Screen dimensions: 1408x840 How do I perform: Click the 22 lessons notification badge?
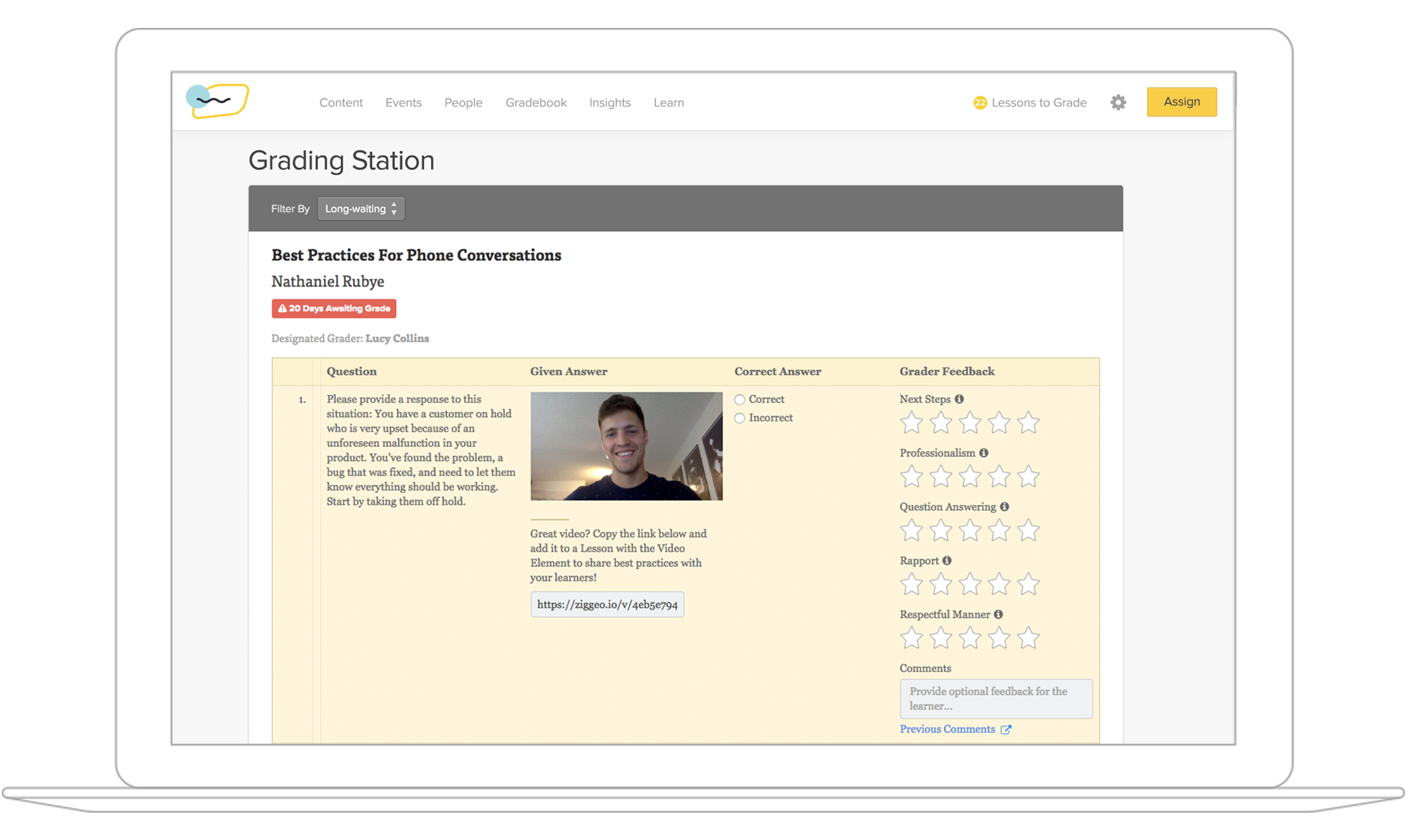980,103
